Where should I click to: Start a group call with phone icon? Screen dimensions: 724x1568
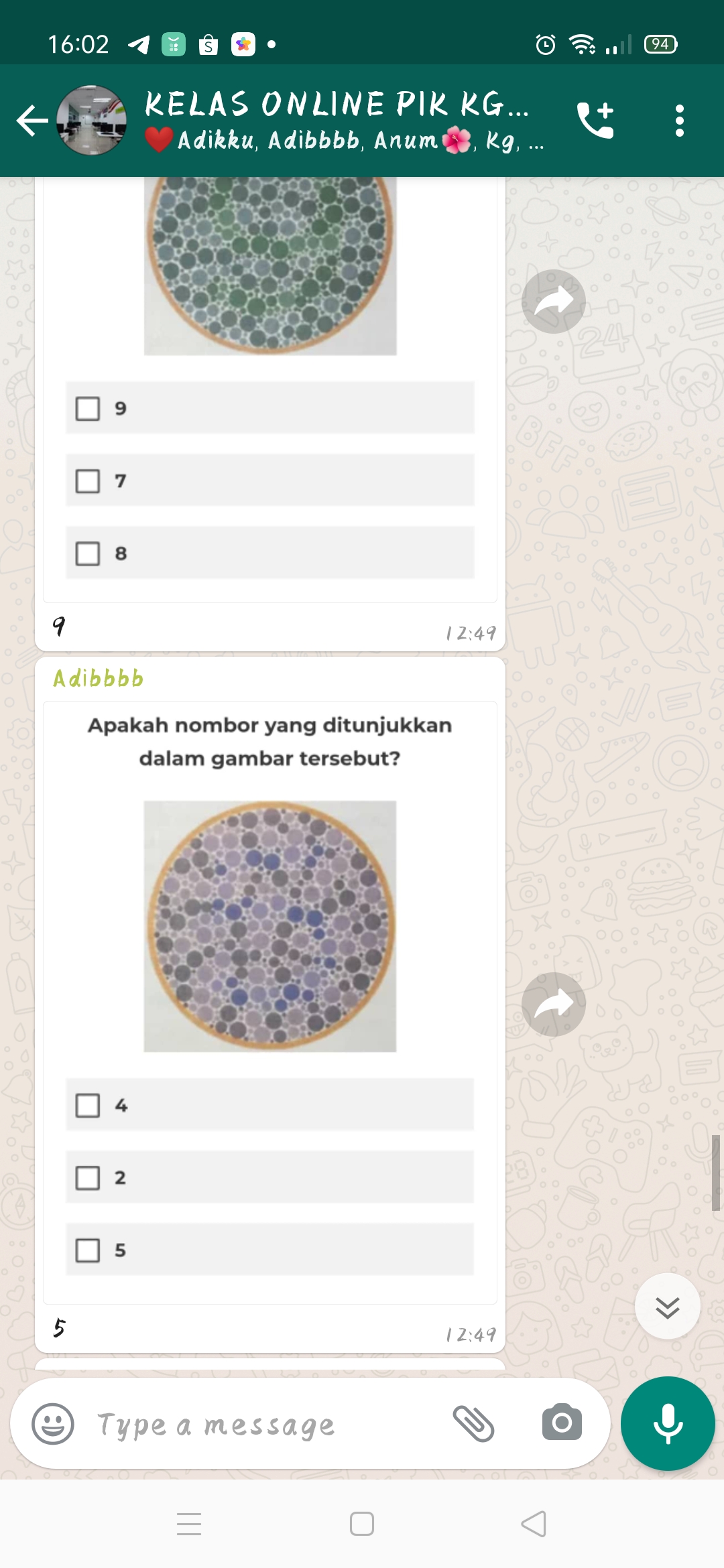(595, 121)
